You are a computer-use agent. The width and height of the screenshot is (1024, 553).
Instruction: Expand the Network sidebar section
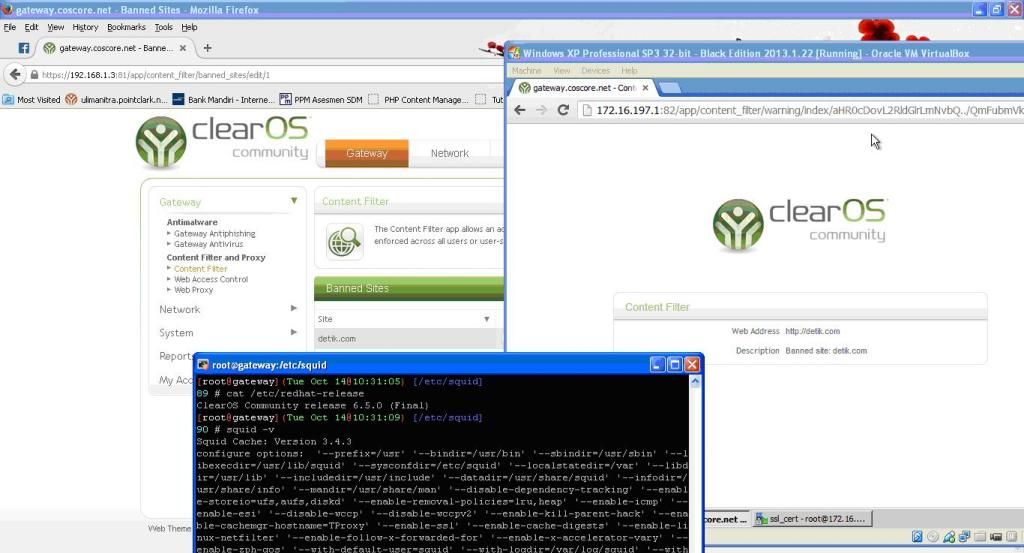pos(293,308)
